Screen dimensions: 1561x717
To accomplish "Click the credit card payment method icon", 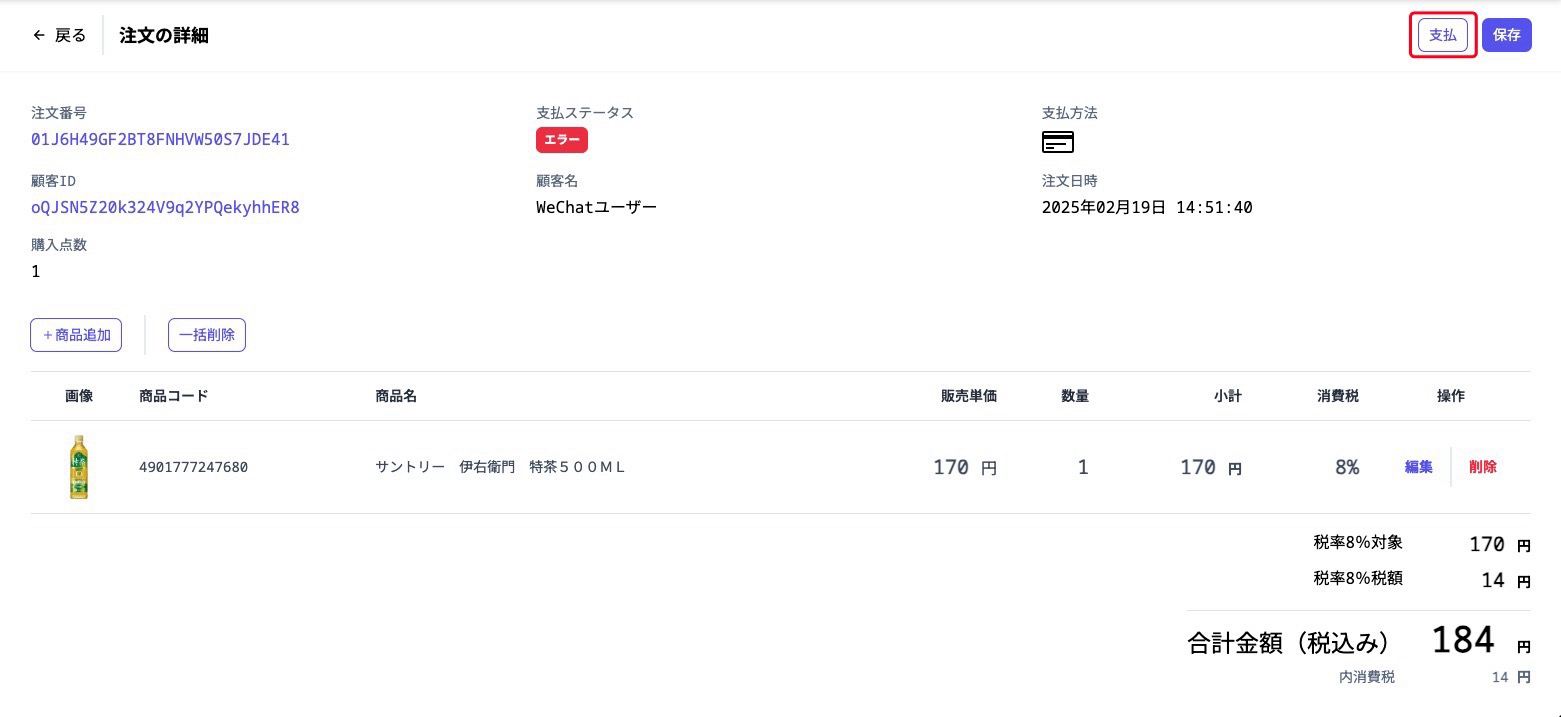I will [1057, 142].
